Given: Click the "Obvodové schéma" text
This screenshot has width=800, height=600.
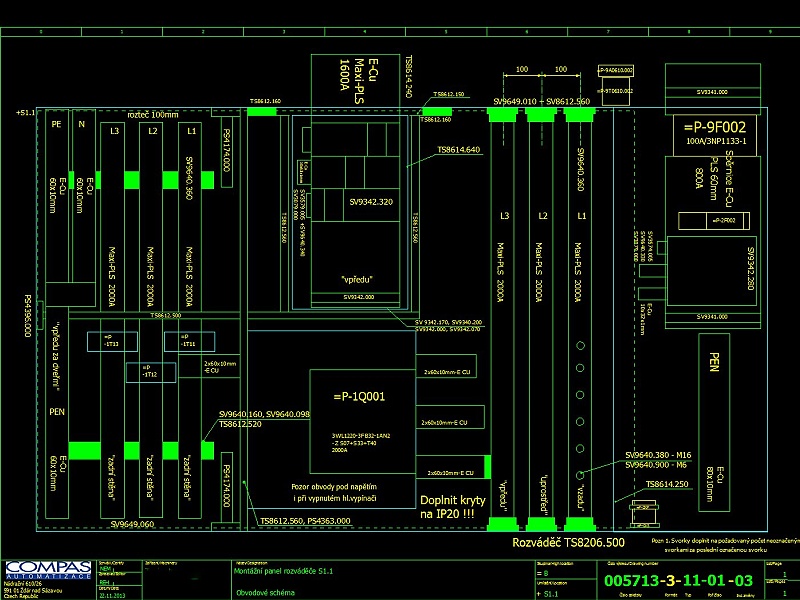Looking at the screenshot, I should pyautogui.click(x=265, y=593).
